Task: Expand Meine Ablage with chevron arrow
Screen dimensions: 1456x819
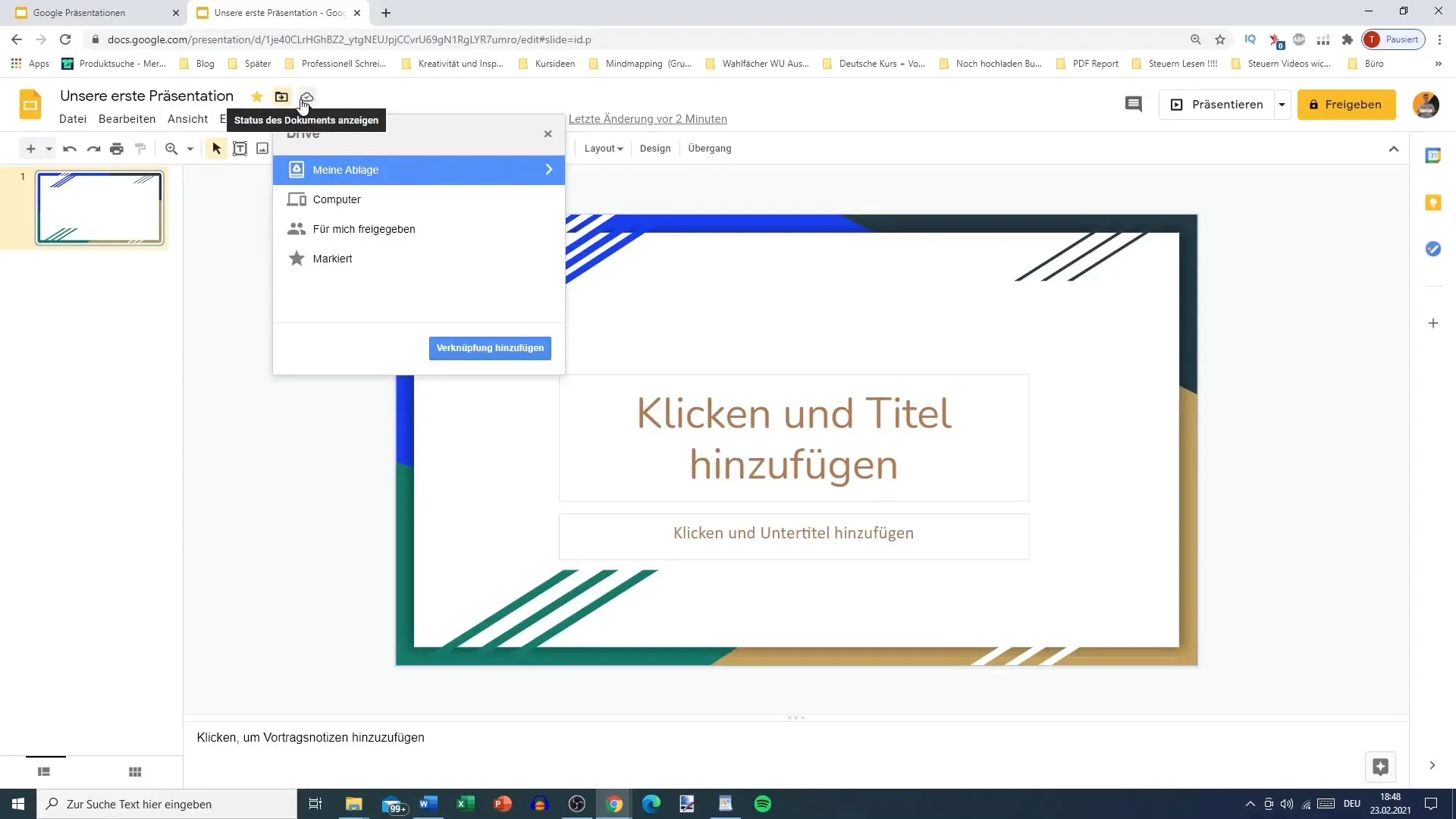Action: tap(549, 170)
